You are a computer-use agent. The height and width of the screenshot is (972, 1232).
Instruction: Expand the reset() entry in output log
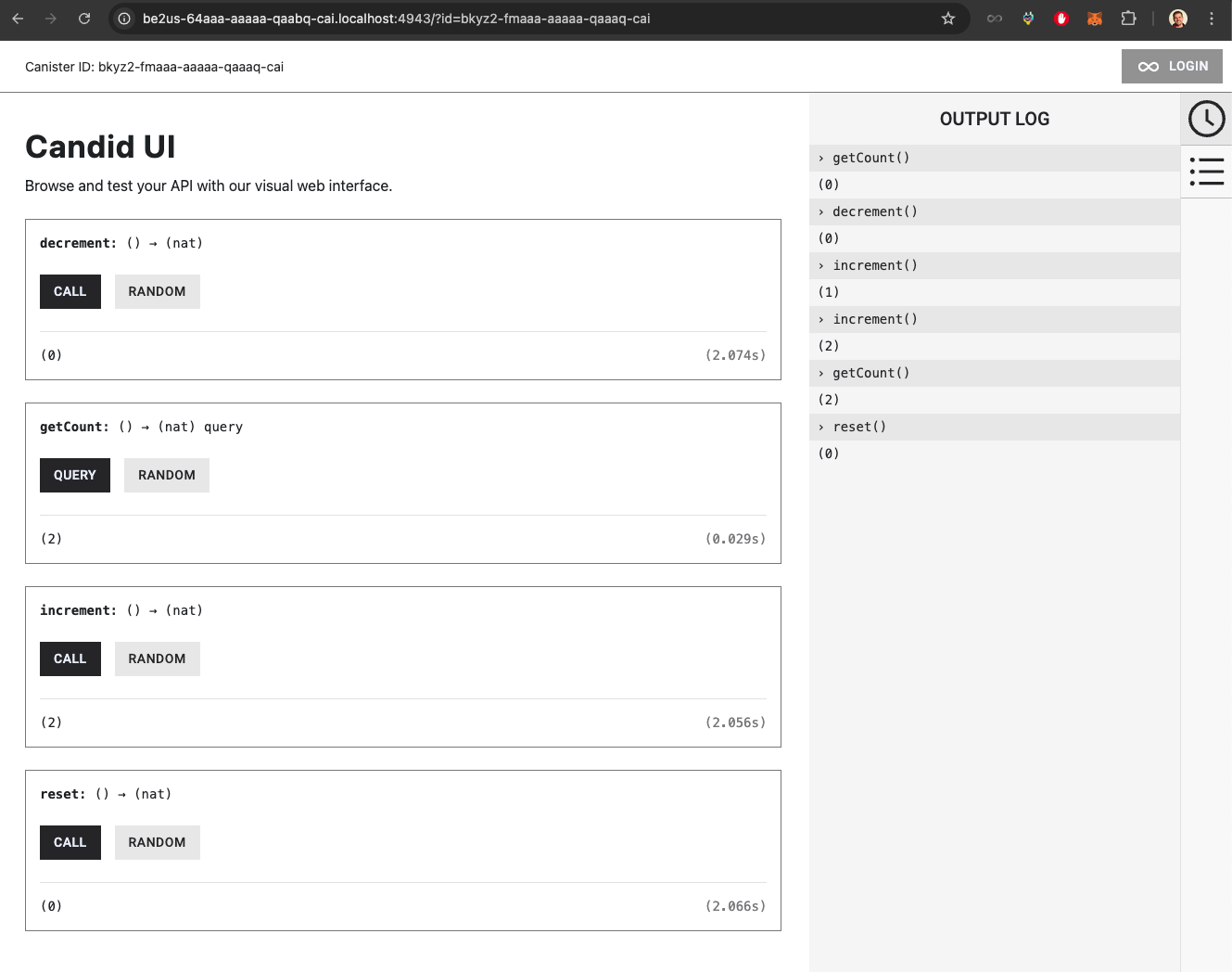(x=858, y=427)
